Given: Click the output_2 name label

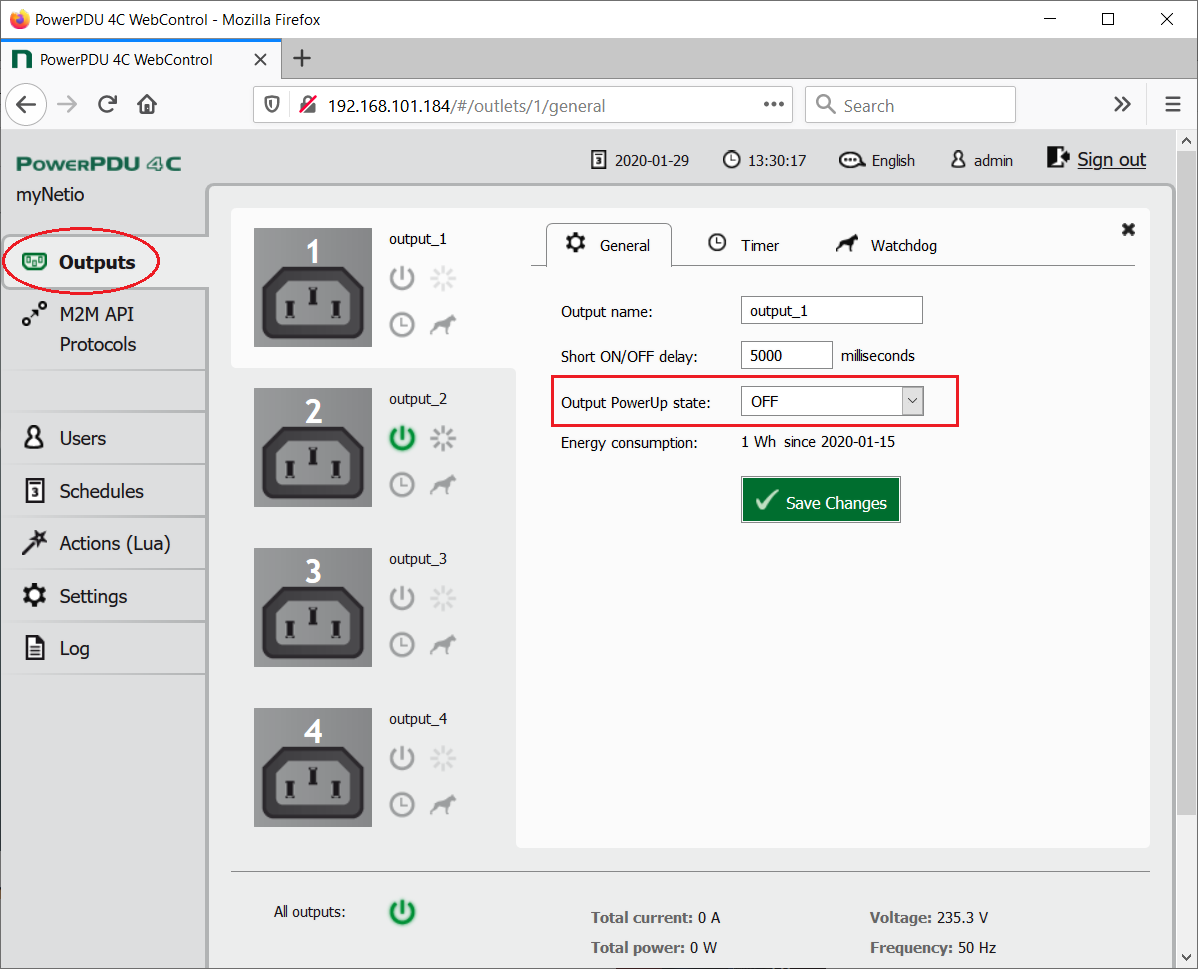Looking at the screenshot, I should click(418, 399).
